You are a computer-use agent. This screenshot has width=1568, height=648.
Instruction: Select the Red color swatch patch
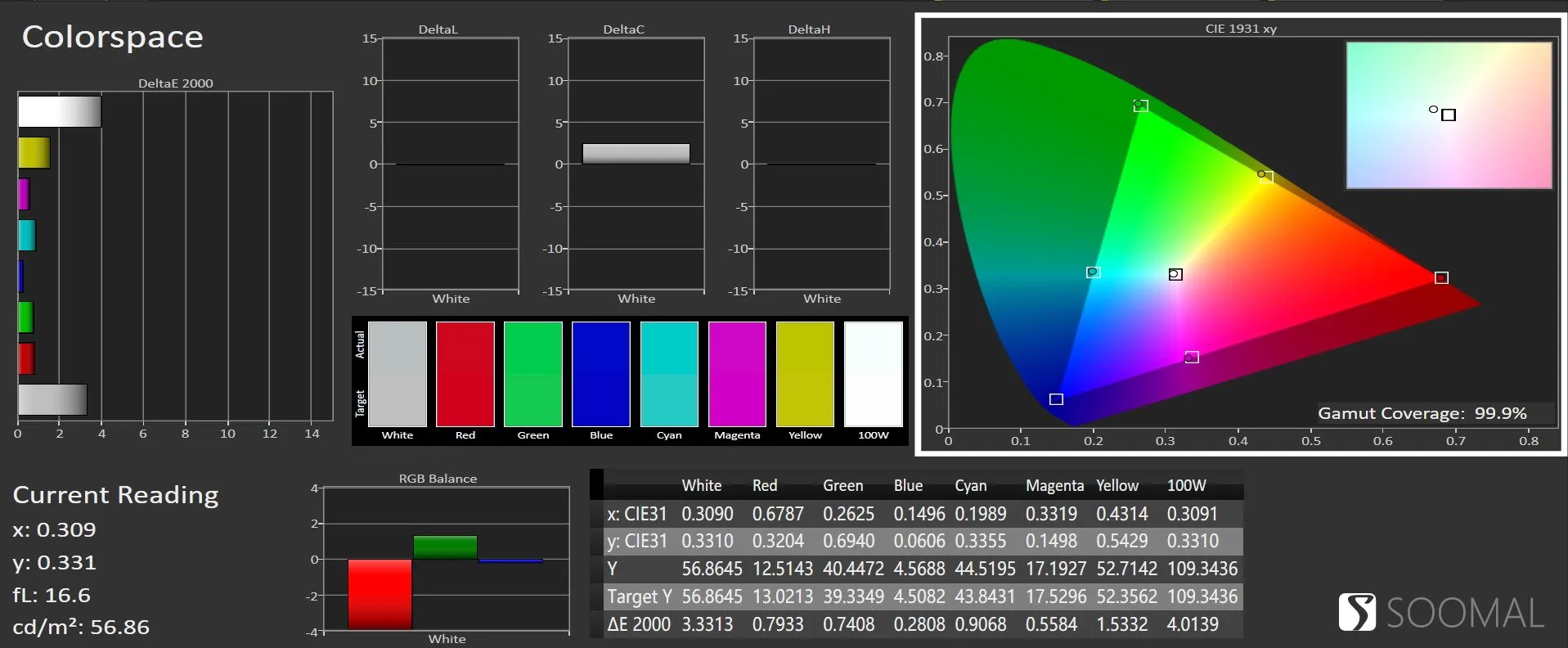(x=465, y=374)
